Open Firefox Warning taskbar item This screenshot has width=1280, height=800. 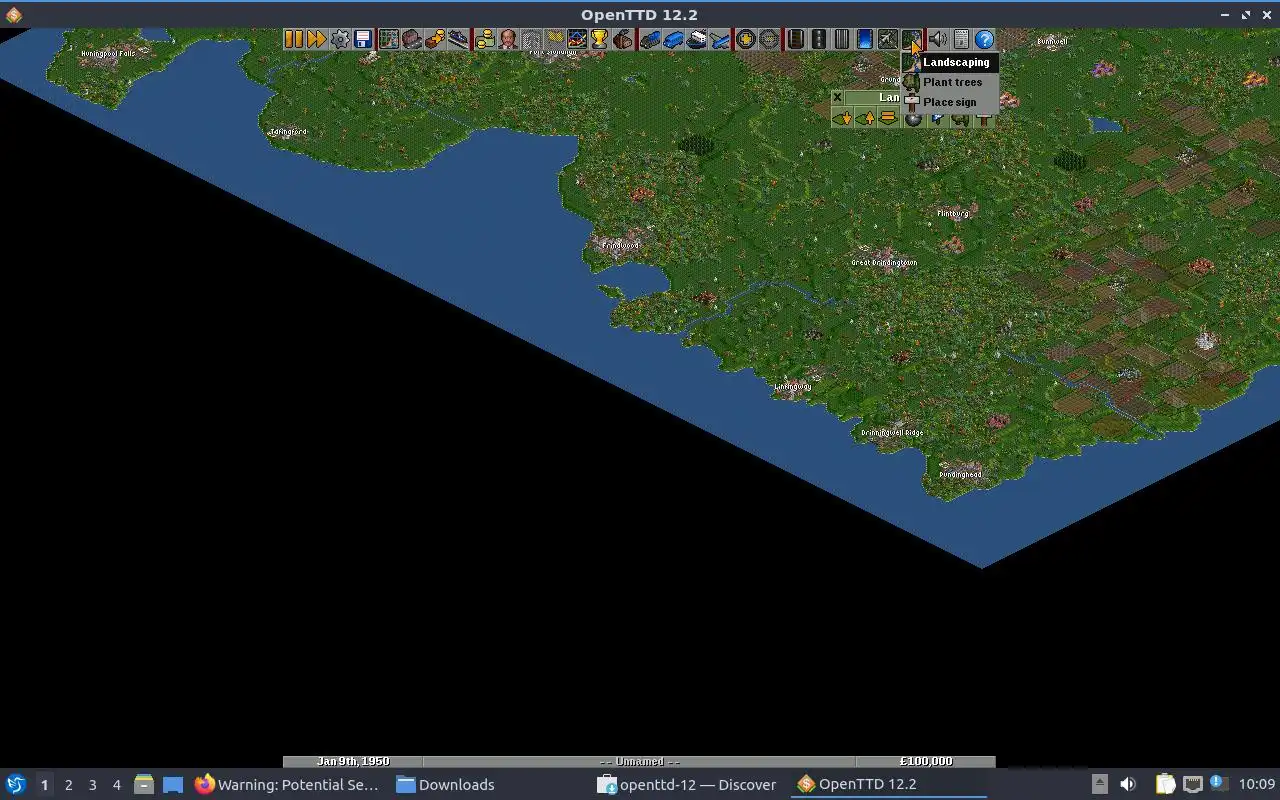pos(287,785)
